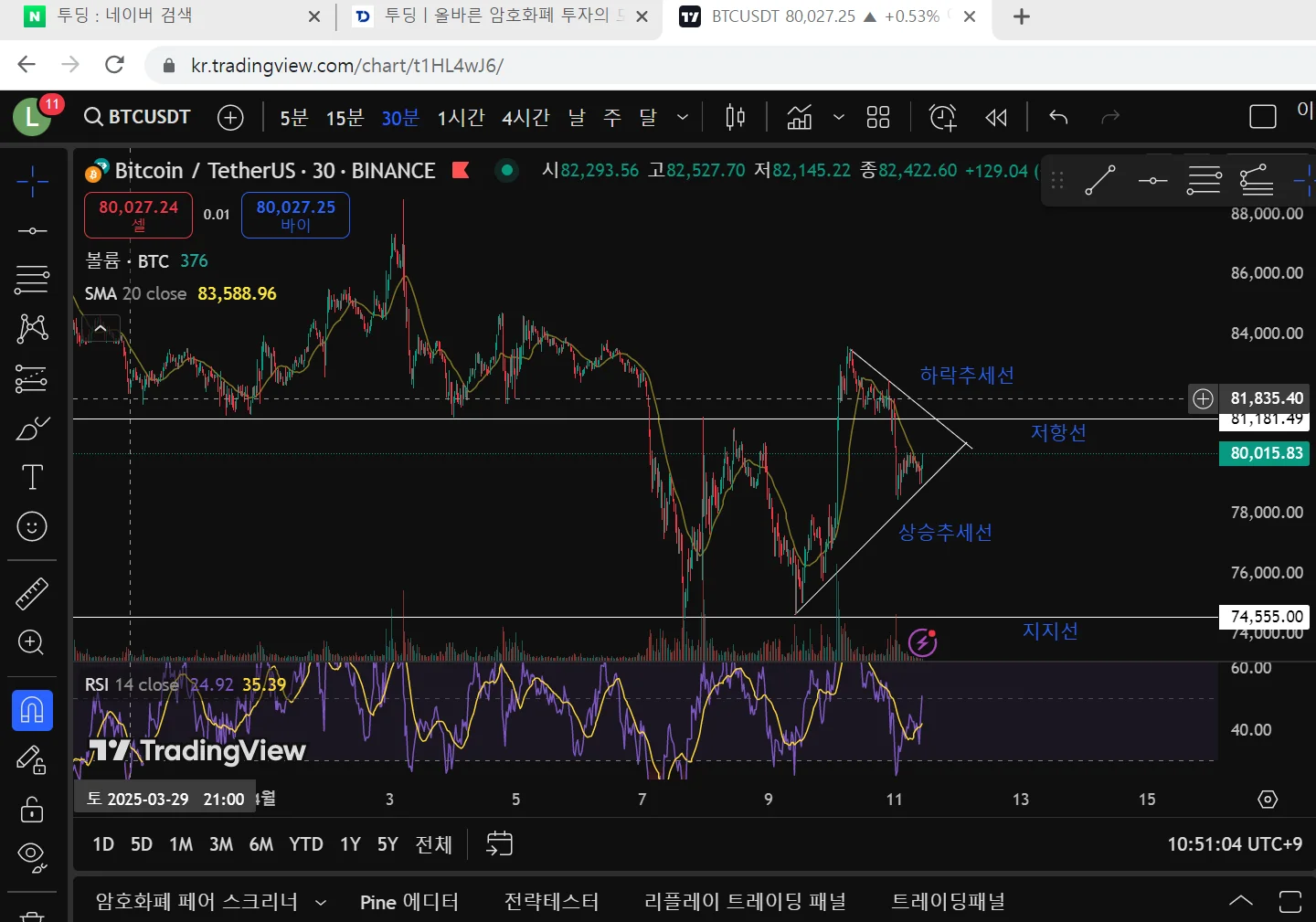Open go-to-date calendar
1316x922 pixels.
[x=499, y=843]
